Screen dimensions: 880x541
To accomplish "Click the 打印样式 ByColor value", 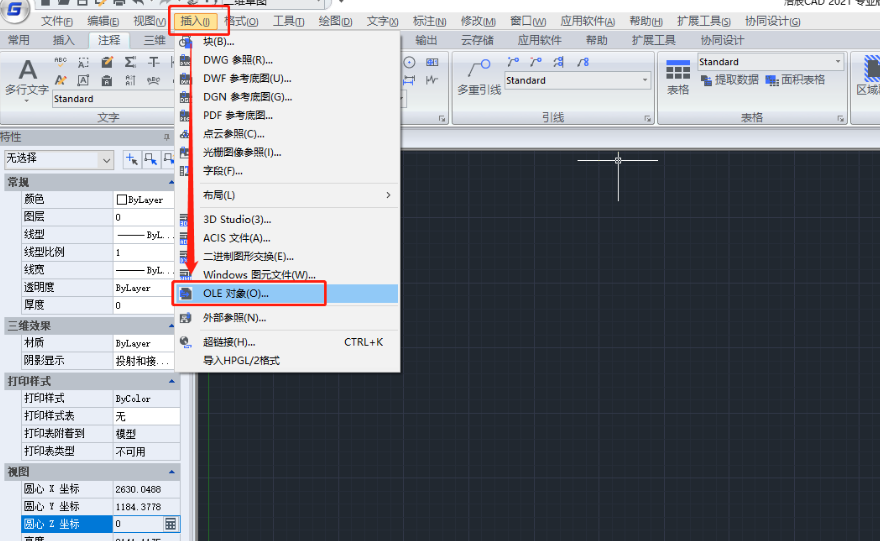I will click(x=146, y=399).
